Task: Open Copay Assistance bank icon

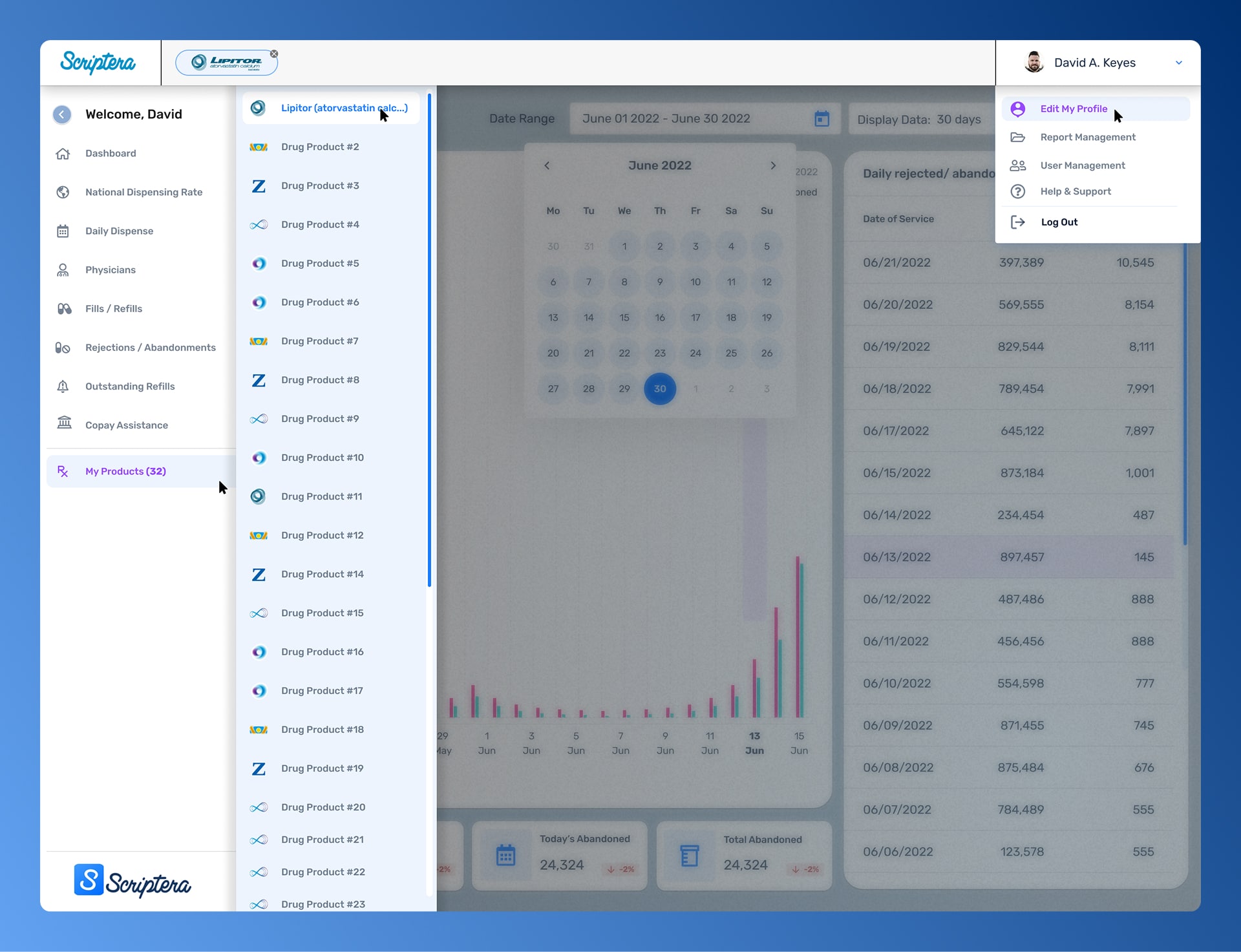Action: tap(64, 423)
